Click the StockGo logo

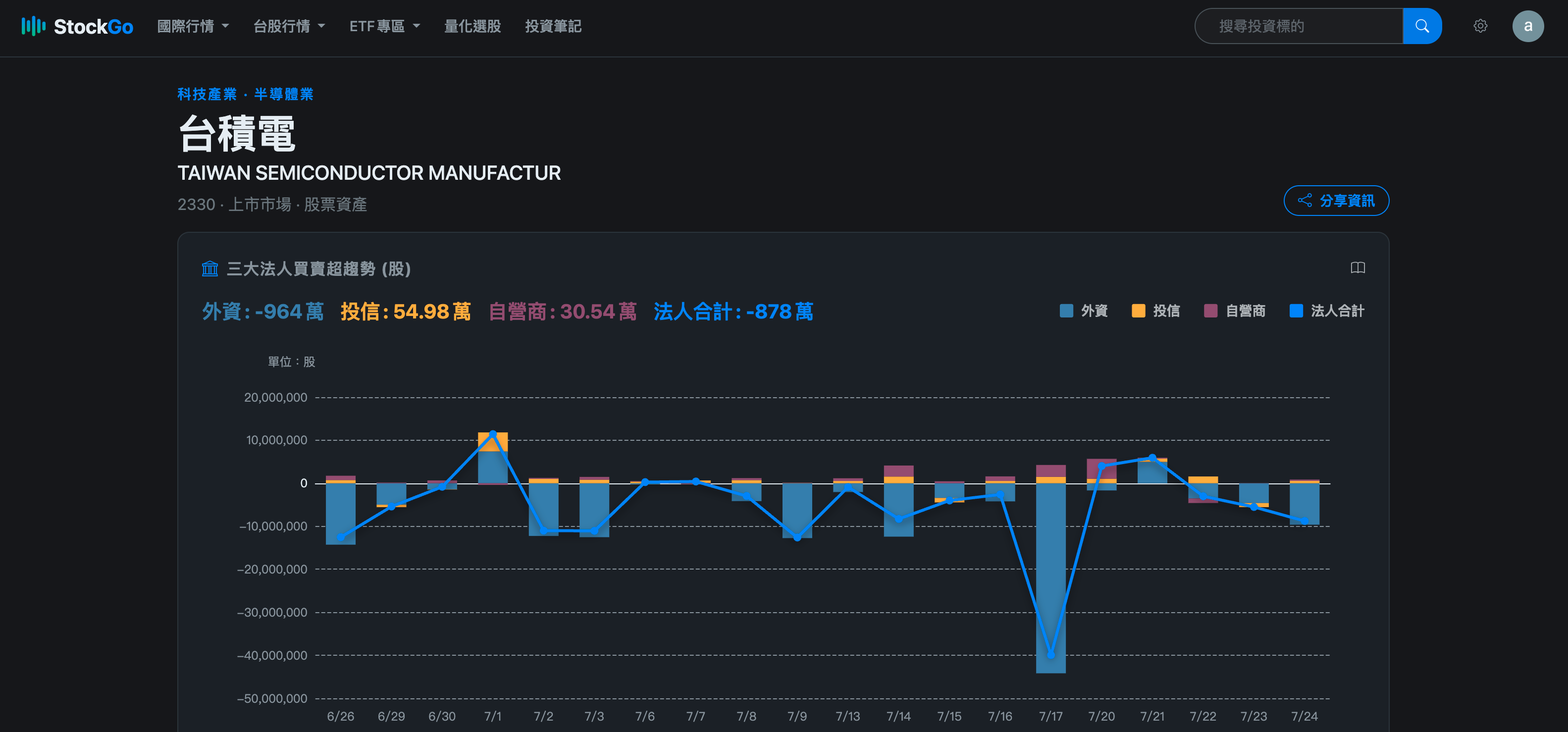(77, 26)
